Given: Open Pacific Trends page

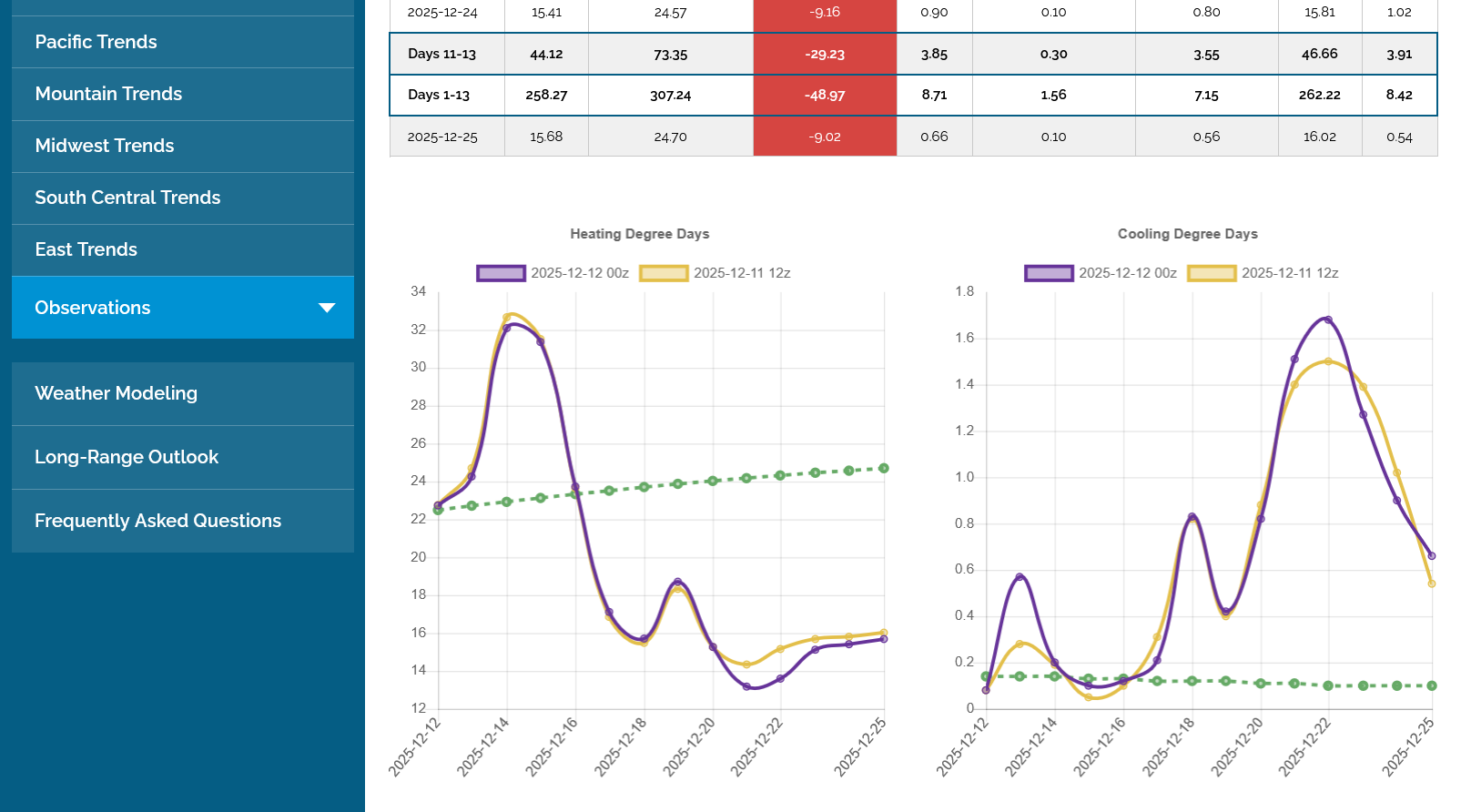Looking at the screenshot, I should pos(96,42).
